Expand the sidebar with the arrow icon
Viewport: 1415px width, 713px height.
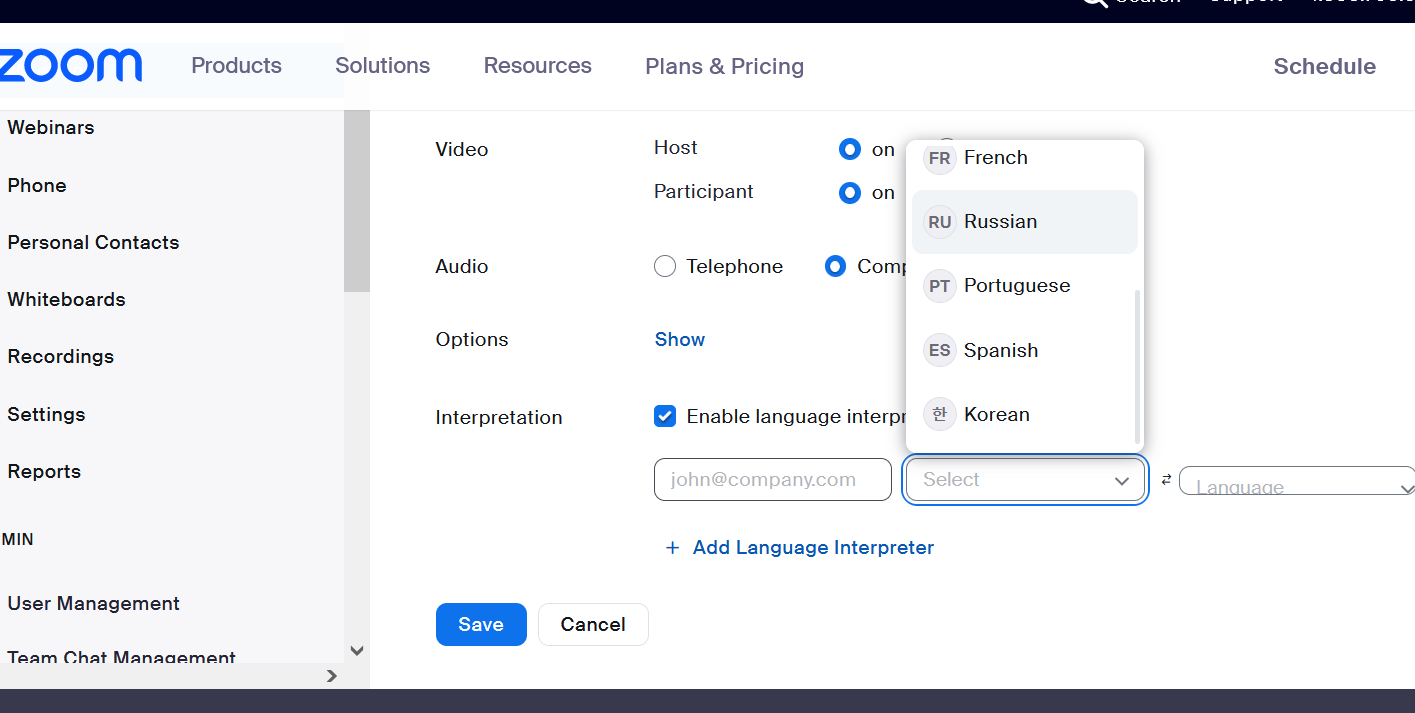click(x=332, y=676)
